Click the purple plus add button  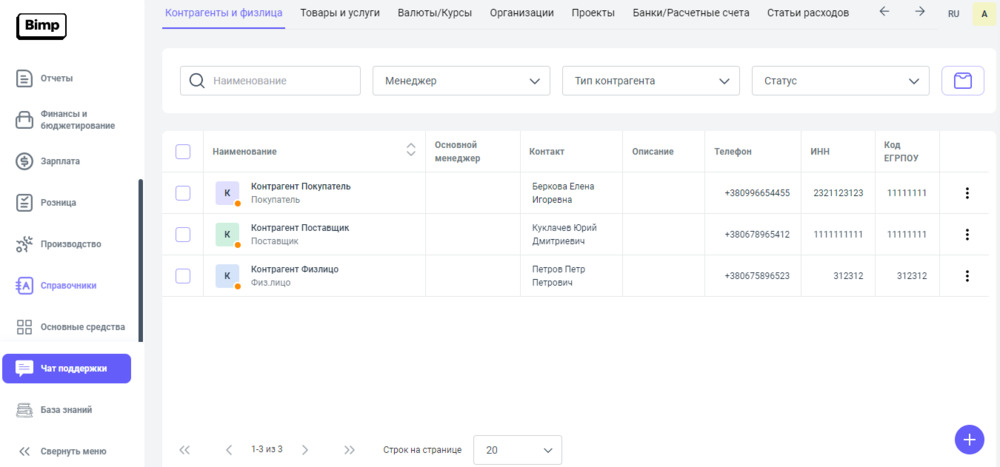968,439
